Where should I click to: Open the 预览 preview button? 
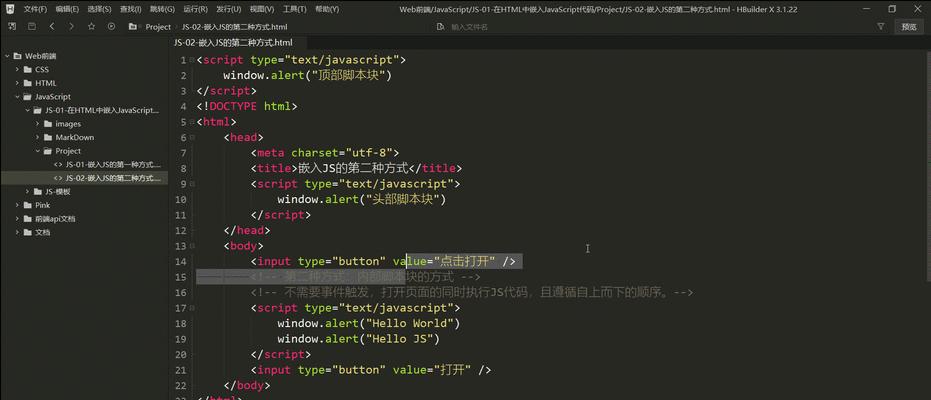[908, 27]
